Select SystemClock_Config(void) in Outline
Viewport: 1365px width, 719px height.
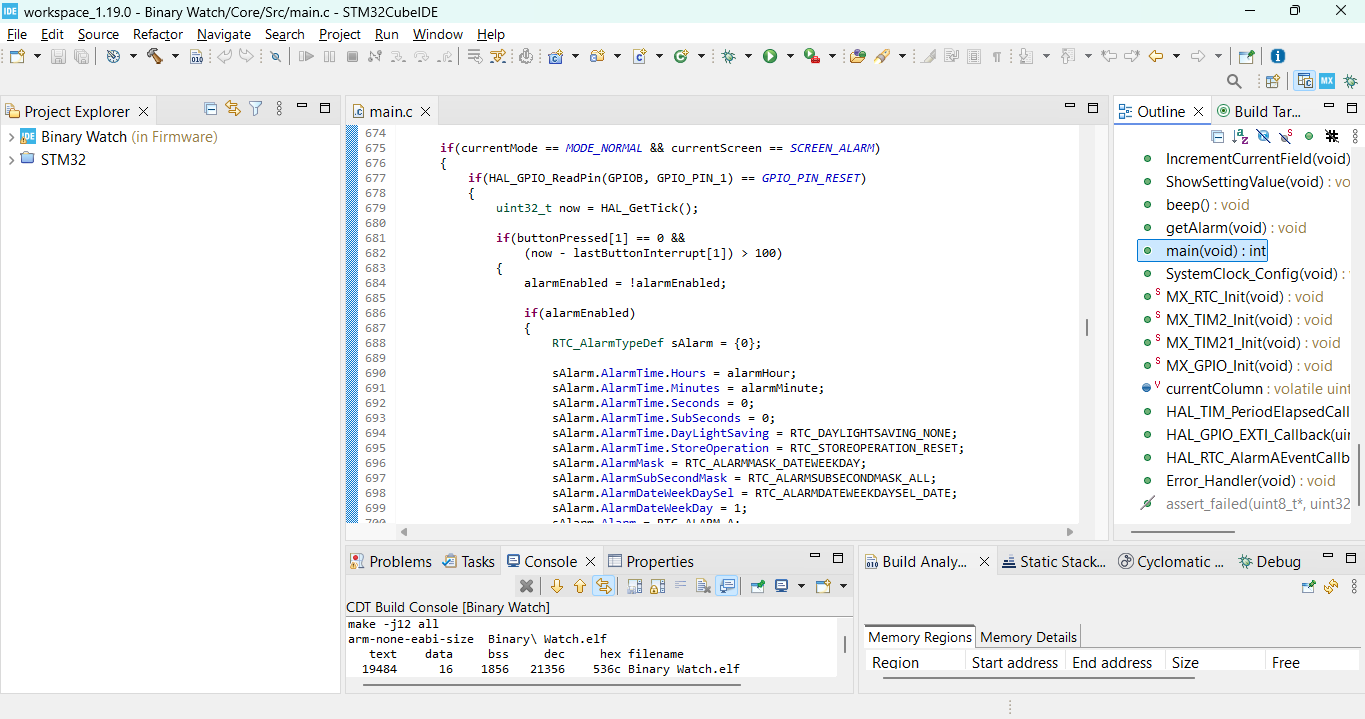1245,274
